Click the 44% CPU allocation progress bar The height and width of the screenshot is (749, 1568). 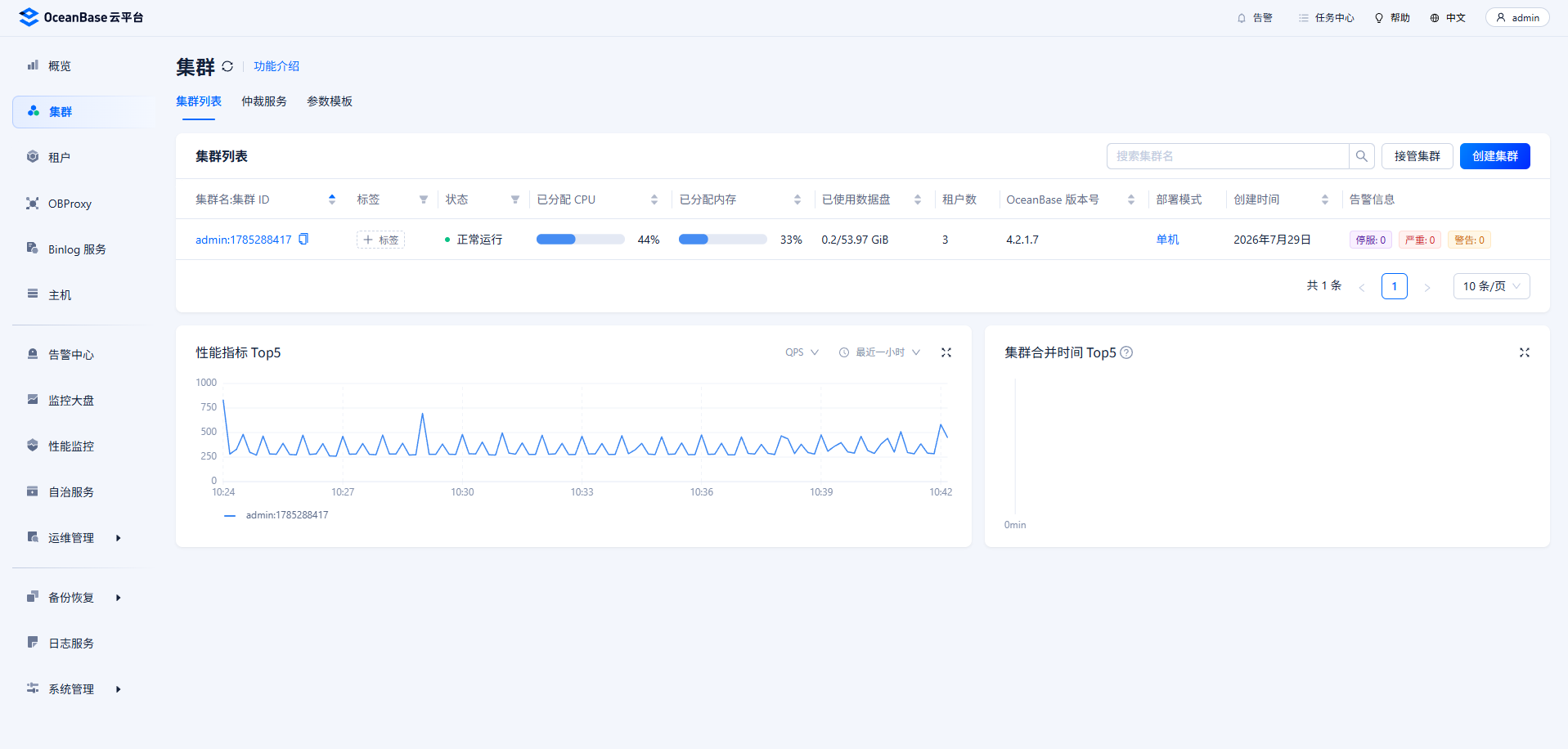[581, 240]
